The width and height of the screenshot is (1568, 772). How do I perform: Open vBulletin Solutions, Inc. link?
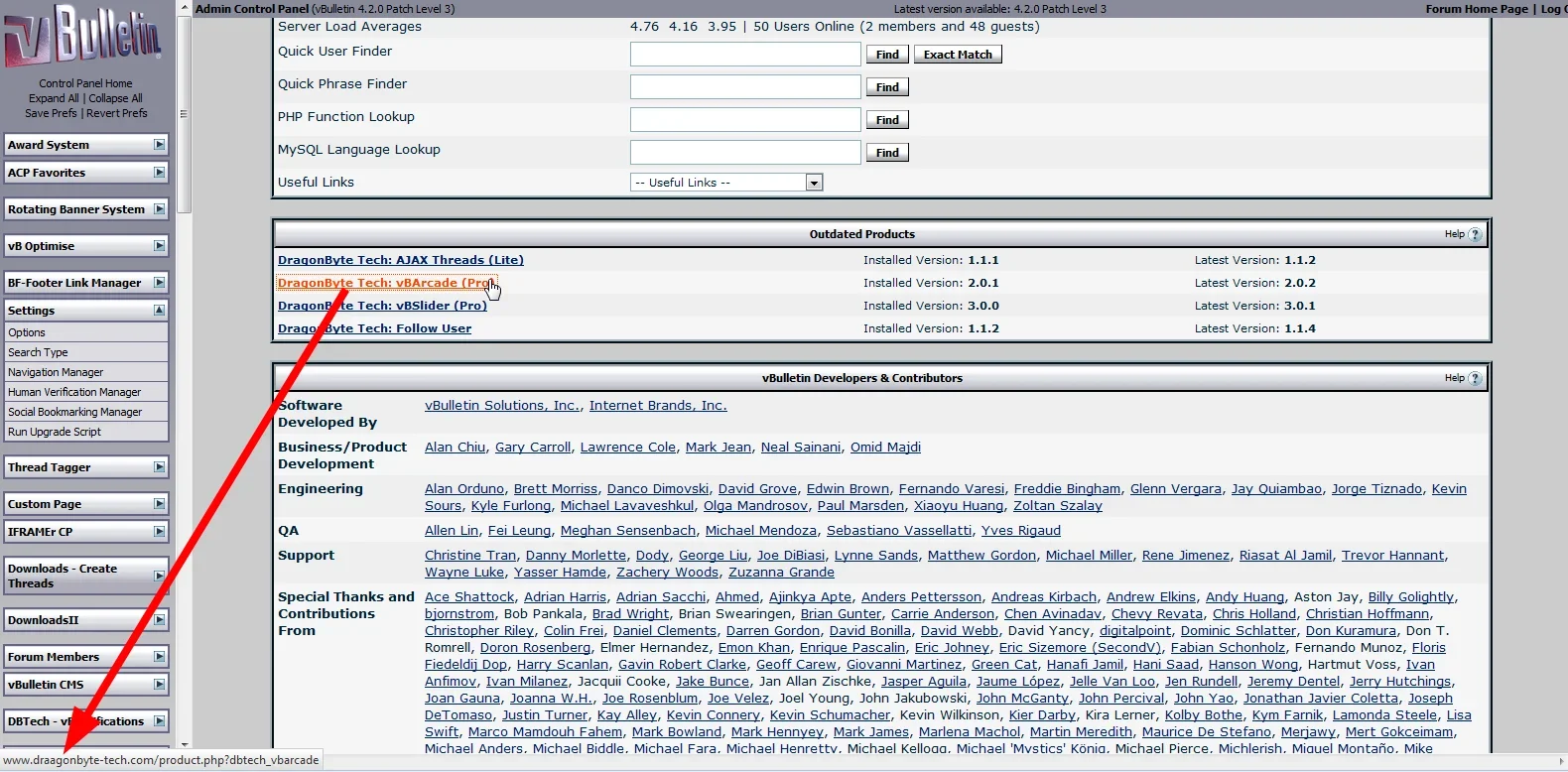pyautogui.click(x=502, y=406)
